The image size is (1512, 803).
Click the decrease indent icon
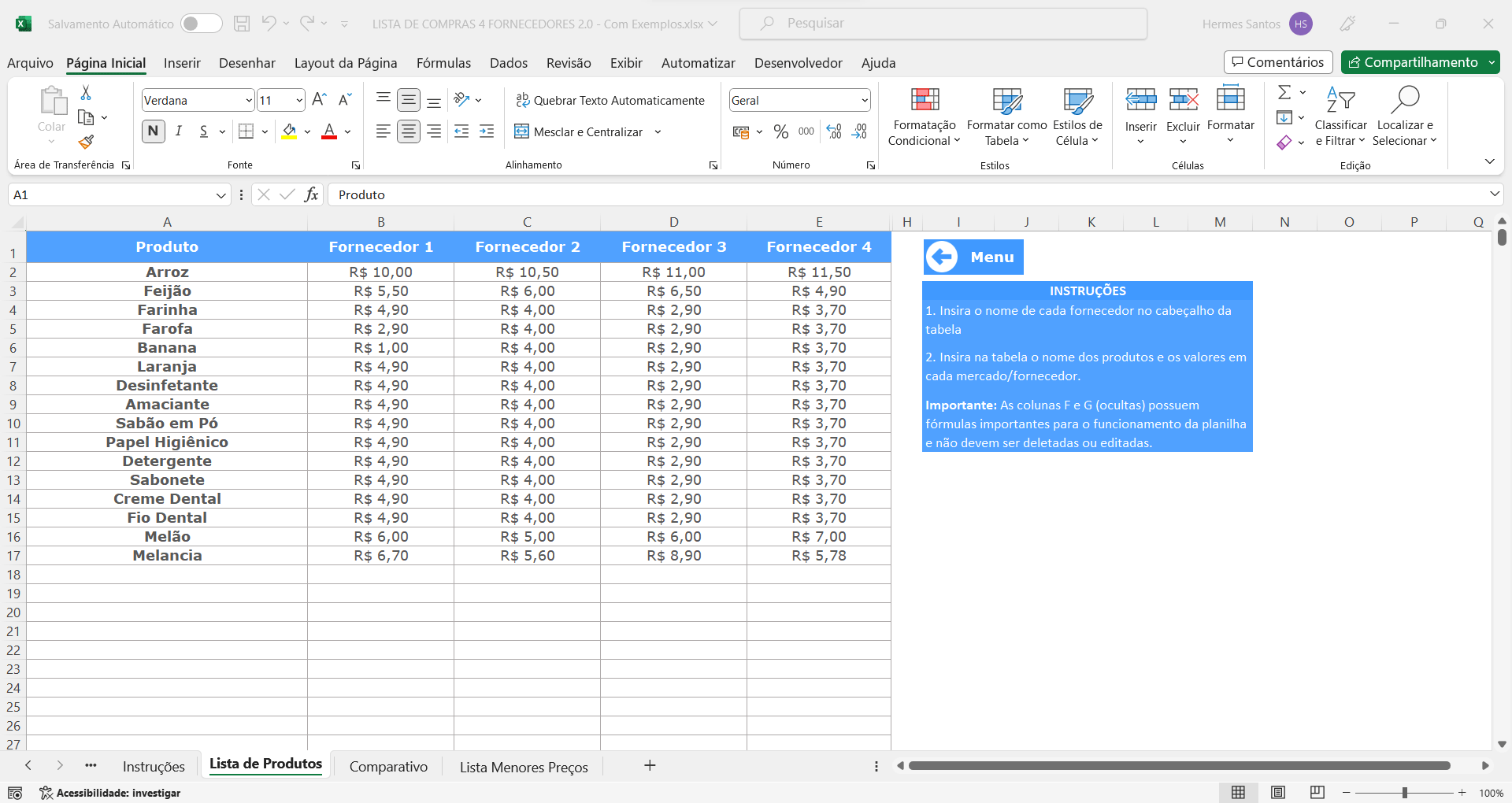tap(461, 131)
